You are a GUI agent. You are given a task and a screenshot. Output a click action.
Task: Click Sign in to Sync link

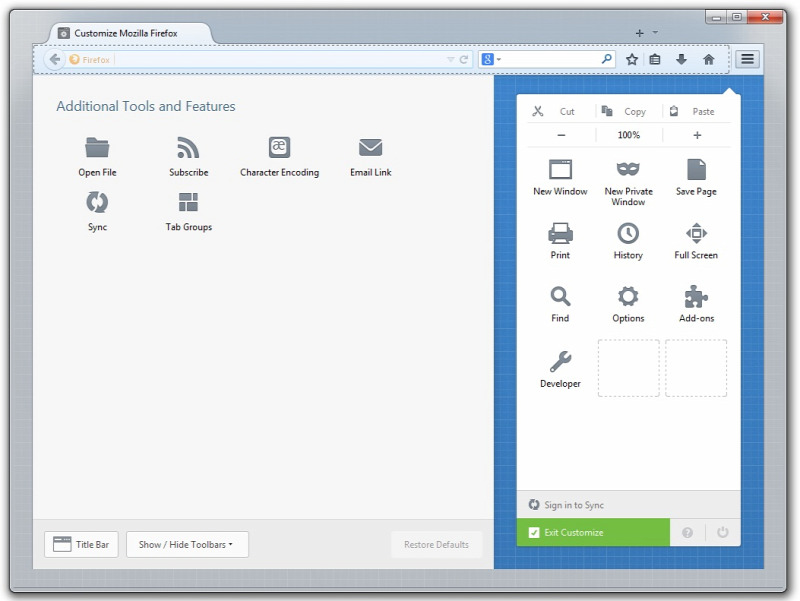[573, 505]
